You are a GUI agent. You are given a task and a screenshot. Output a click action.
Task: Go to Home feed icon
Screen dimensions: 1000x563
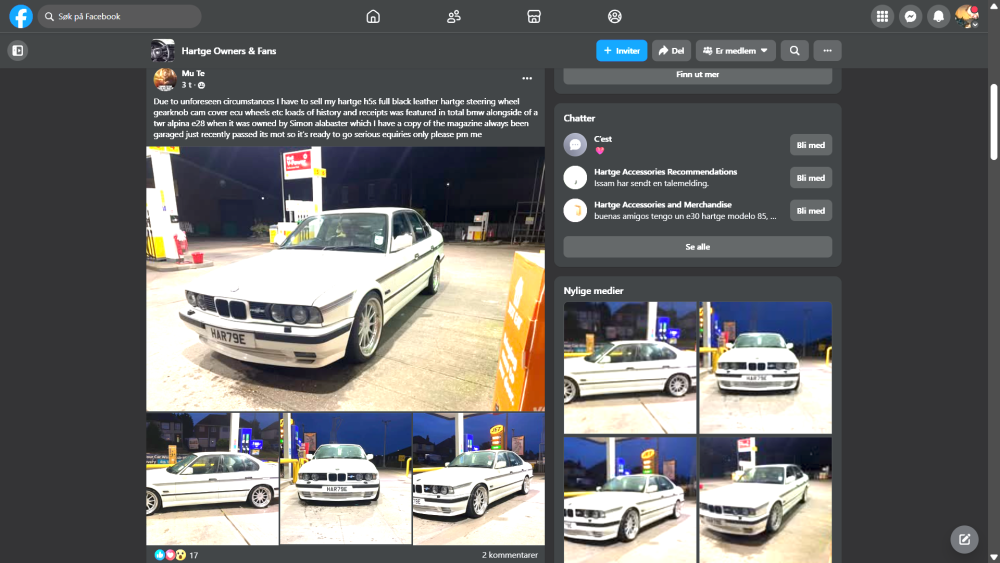373,16
